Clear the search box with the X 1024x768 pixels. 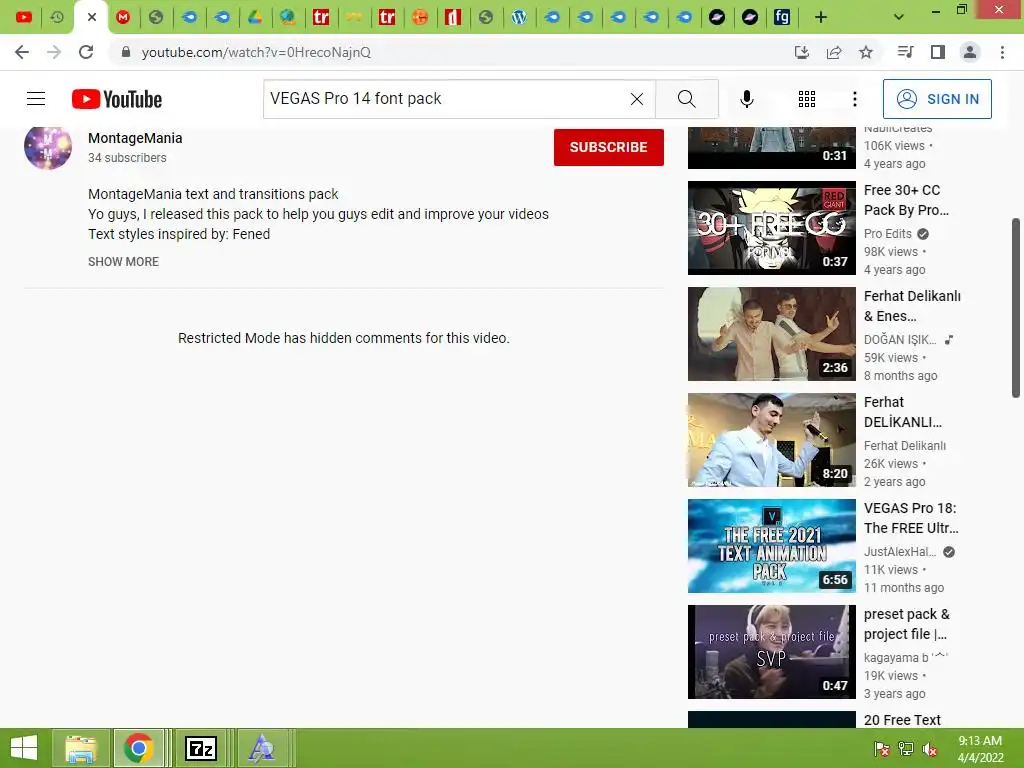(x=637, y=99)
